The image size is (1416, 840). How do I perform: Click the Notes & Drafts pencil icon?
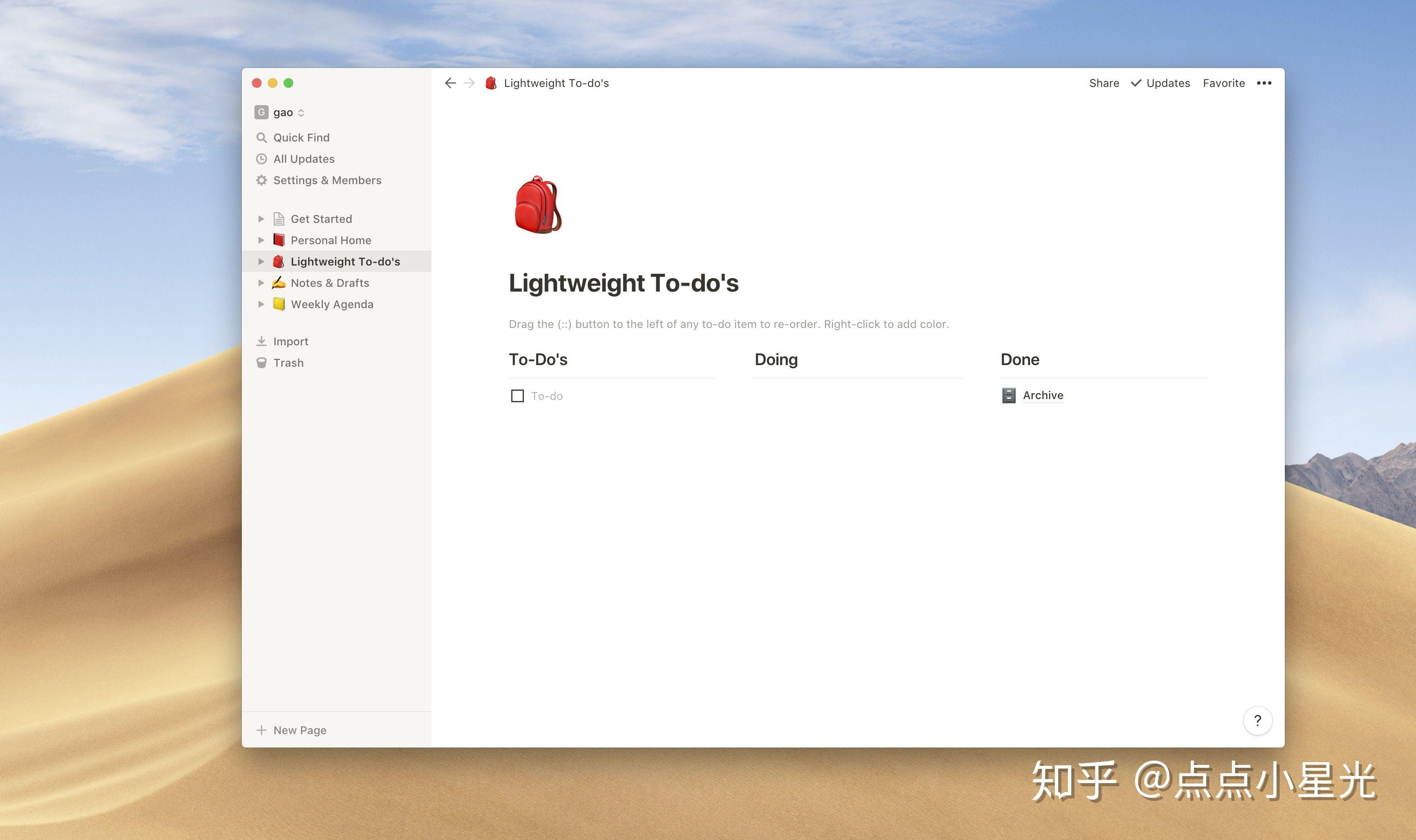pos(278,283)
